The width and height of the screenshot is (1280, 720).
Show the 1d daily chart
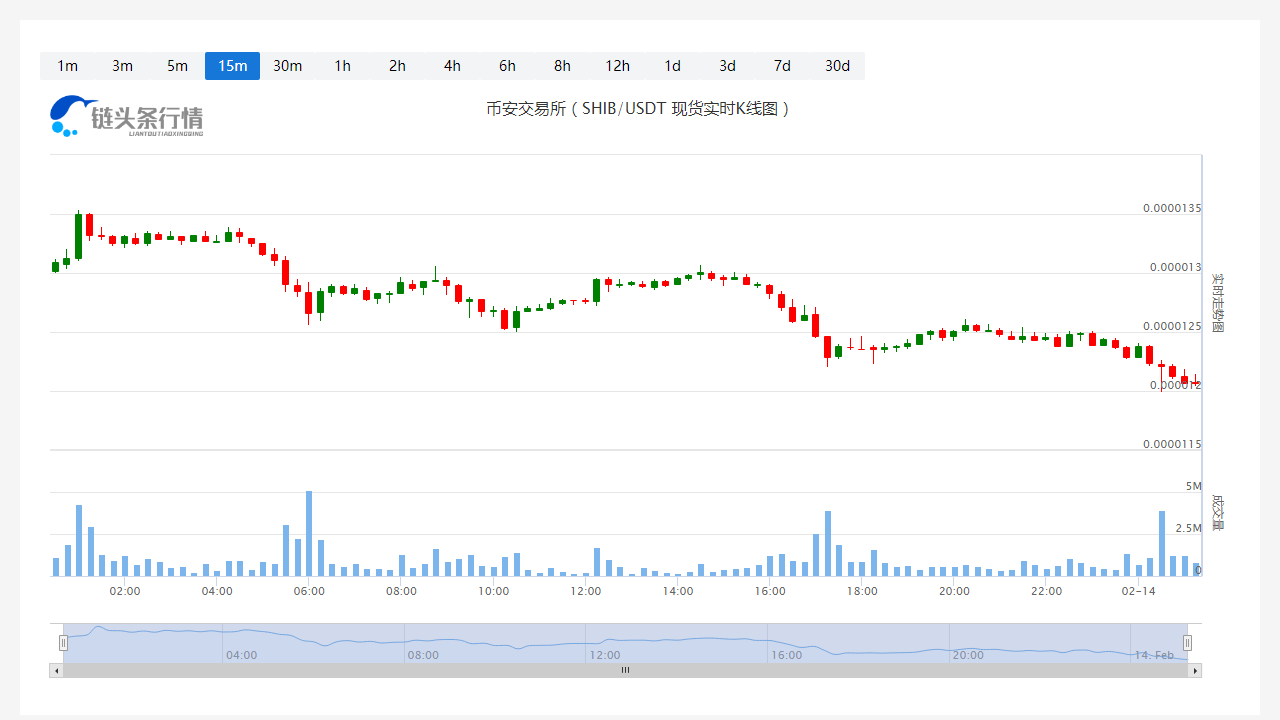click(x=672, y=66)
